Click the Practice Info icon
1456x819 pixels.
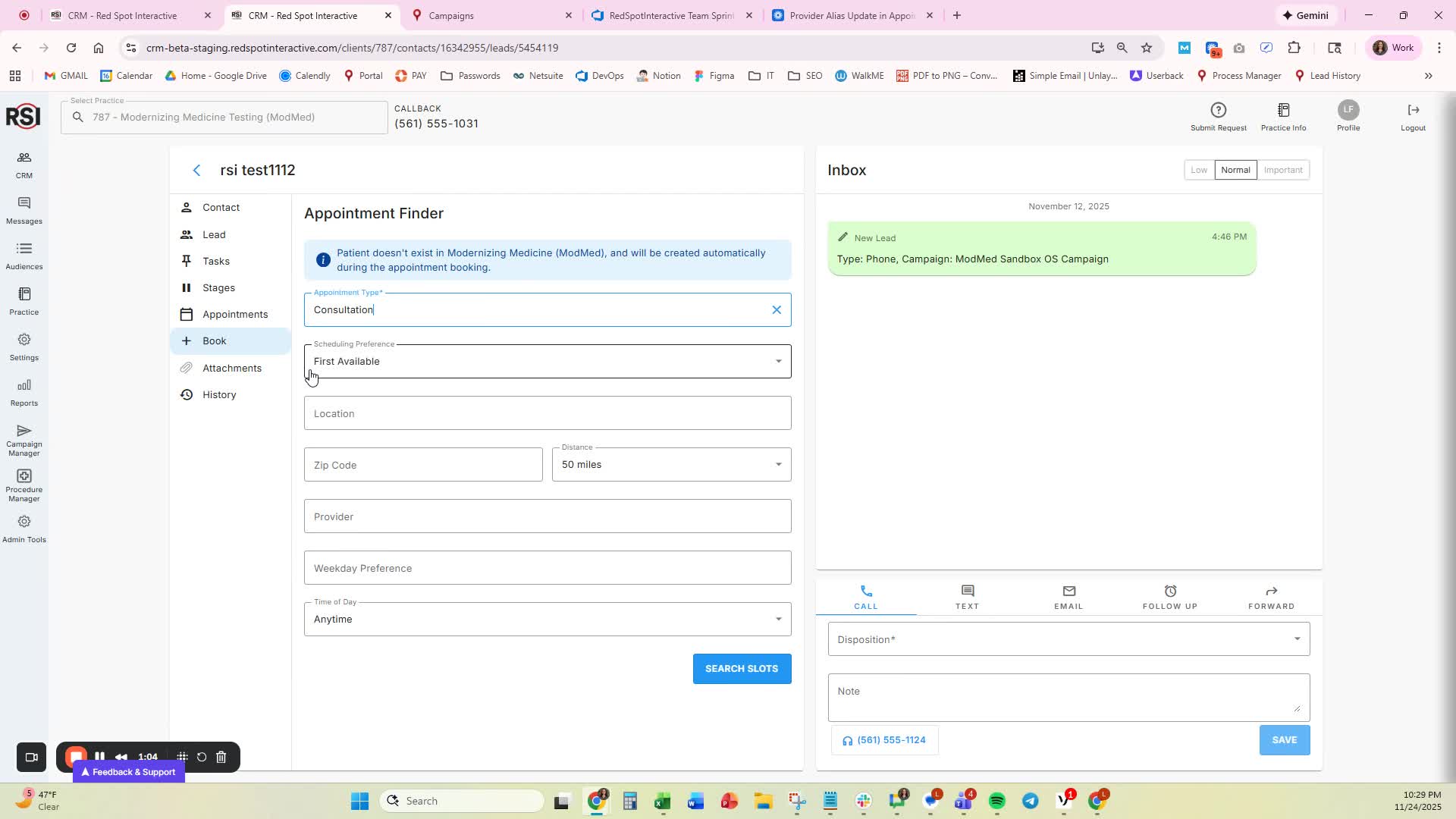pyautogui.click(x=1283, y=116)
